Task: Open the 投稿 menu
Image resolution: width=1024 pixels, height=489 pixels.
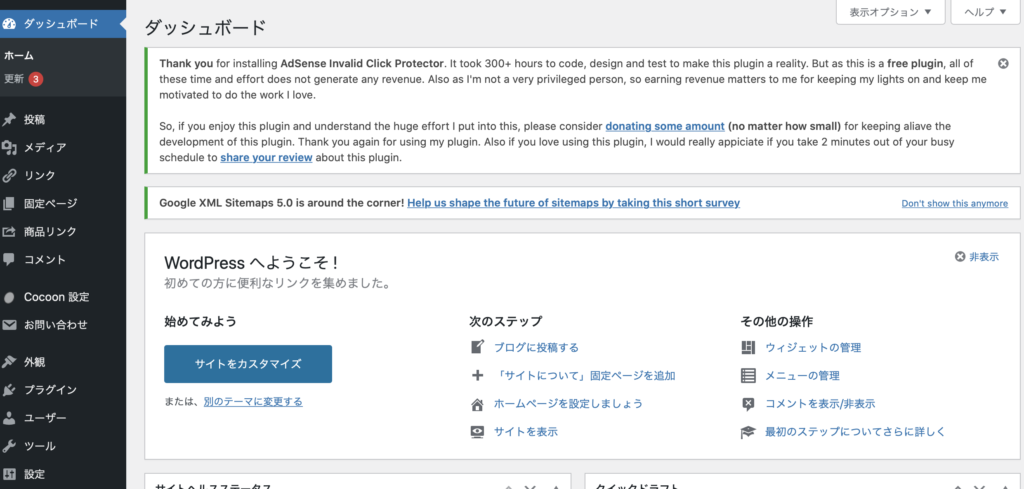Action: tap(63, 119)
